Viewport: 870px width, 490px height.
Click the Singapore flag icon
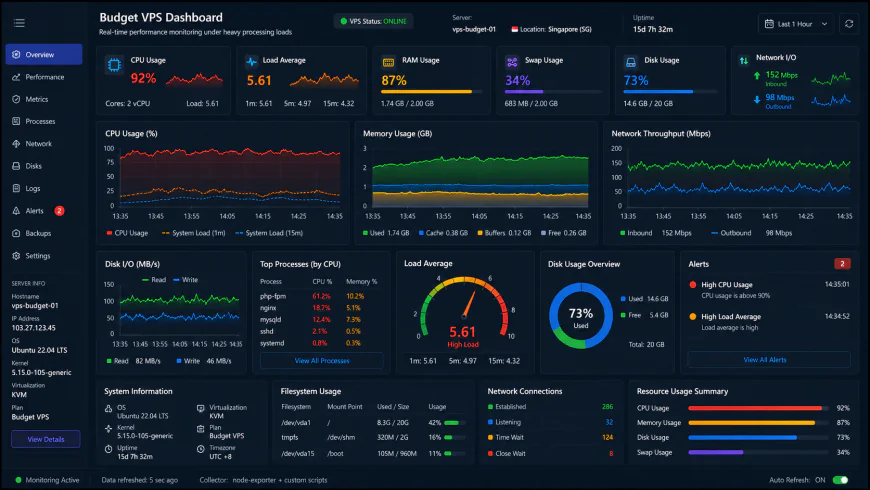click(x=514, y=29)
